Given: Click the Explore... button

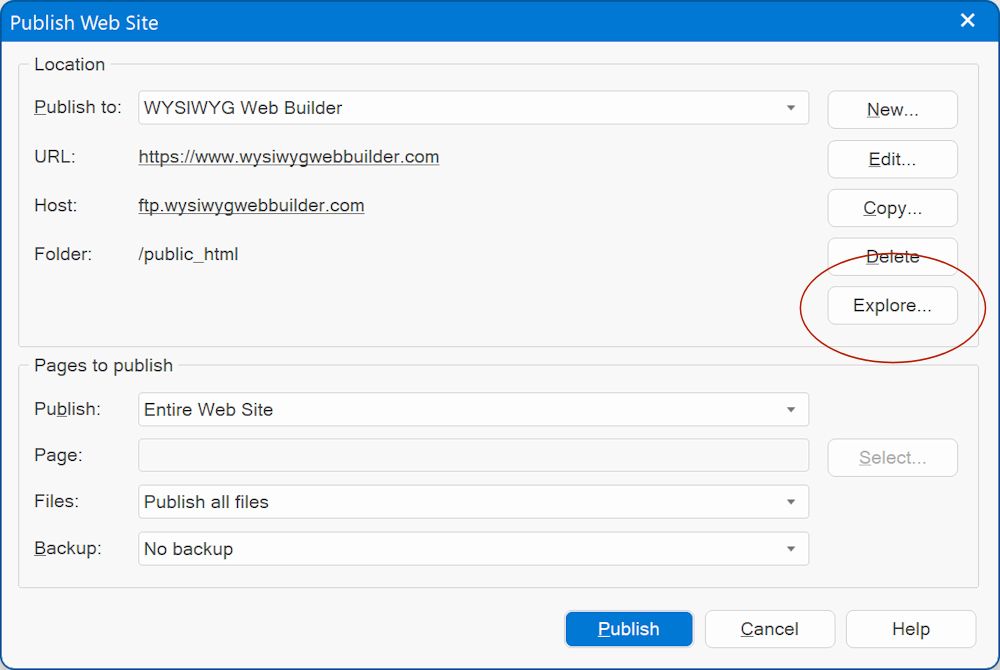Looking at the screenshot, I should click(892, 305).
